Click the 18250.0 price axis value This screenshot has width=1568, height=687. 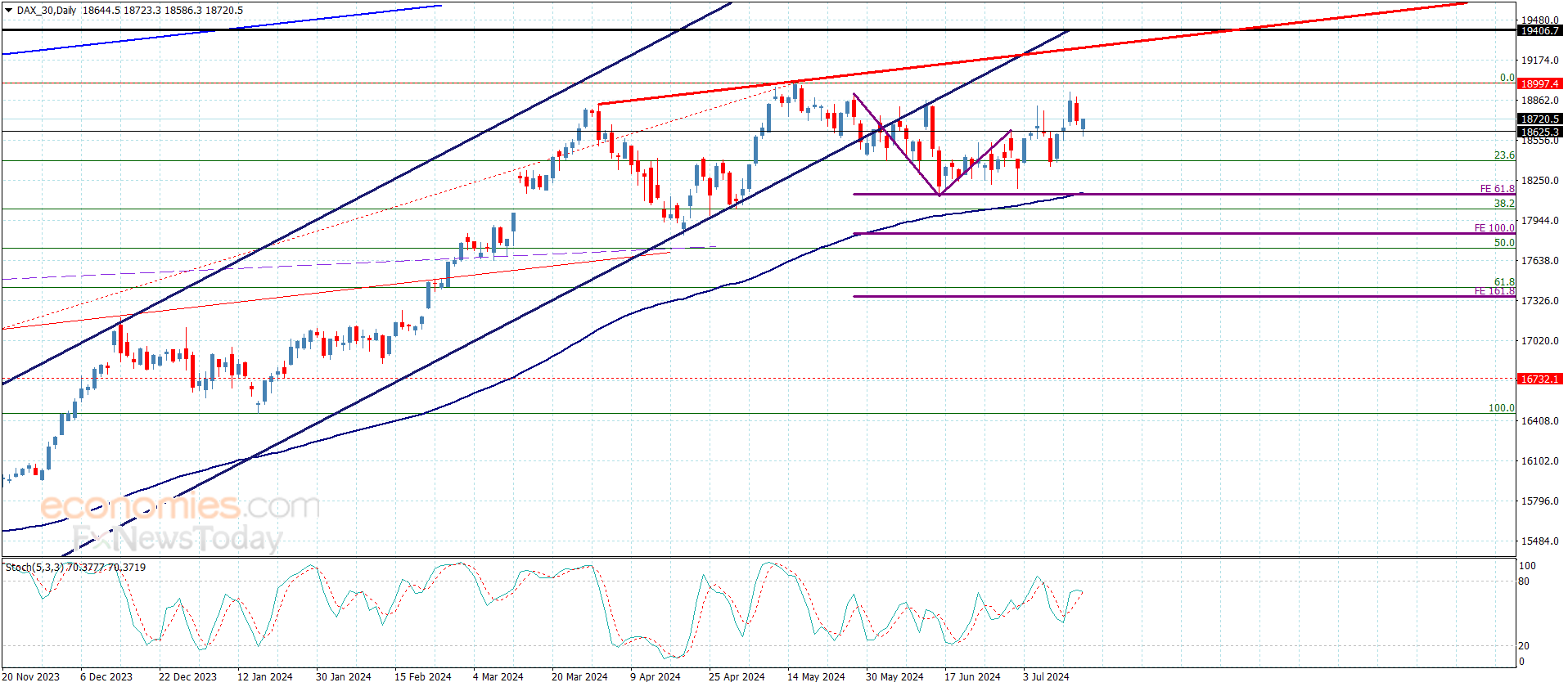(1539, 180)
